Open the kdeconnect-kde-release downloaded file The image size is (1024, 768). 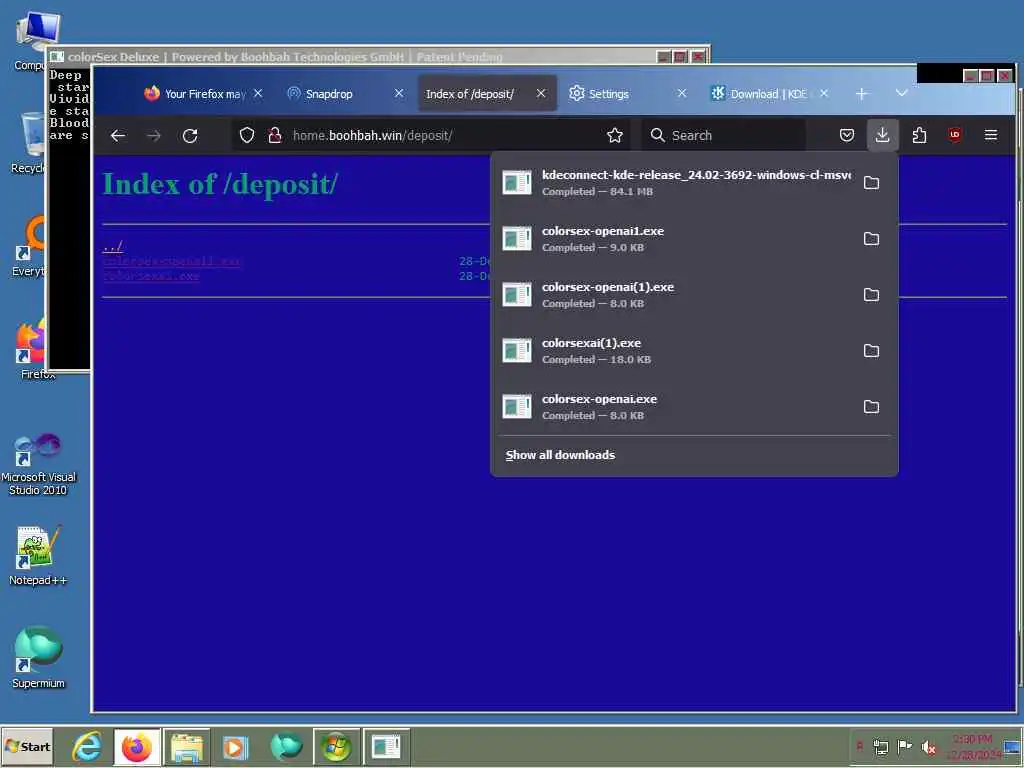point(675,183)
